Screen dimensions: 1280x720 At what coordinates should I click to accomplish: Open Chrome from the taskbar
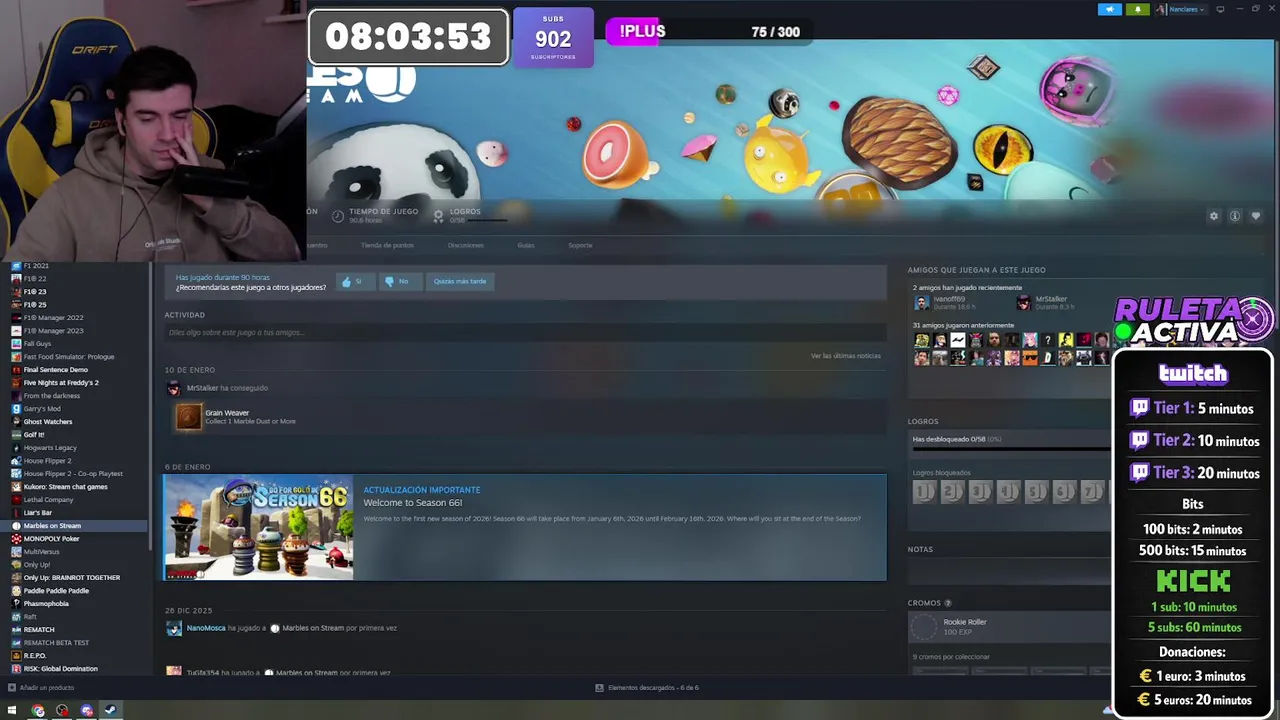[38, 711]
